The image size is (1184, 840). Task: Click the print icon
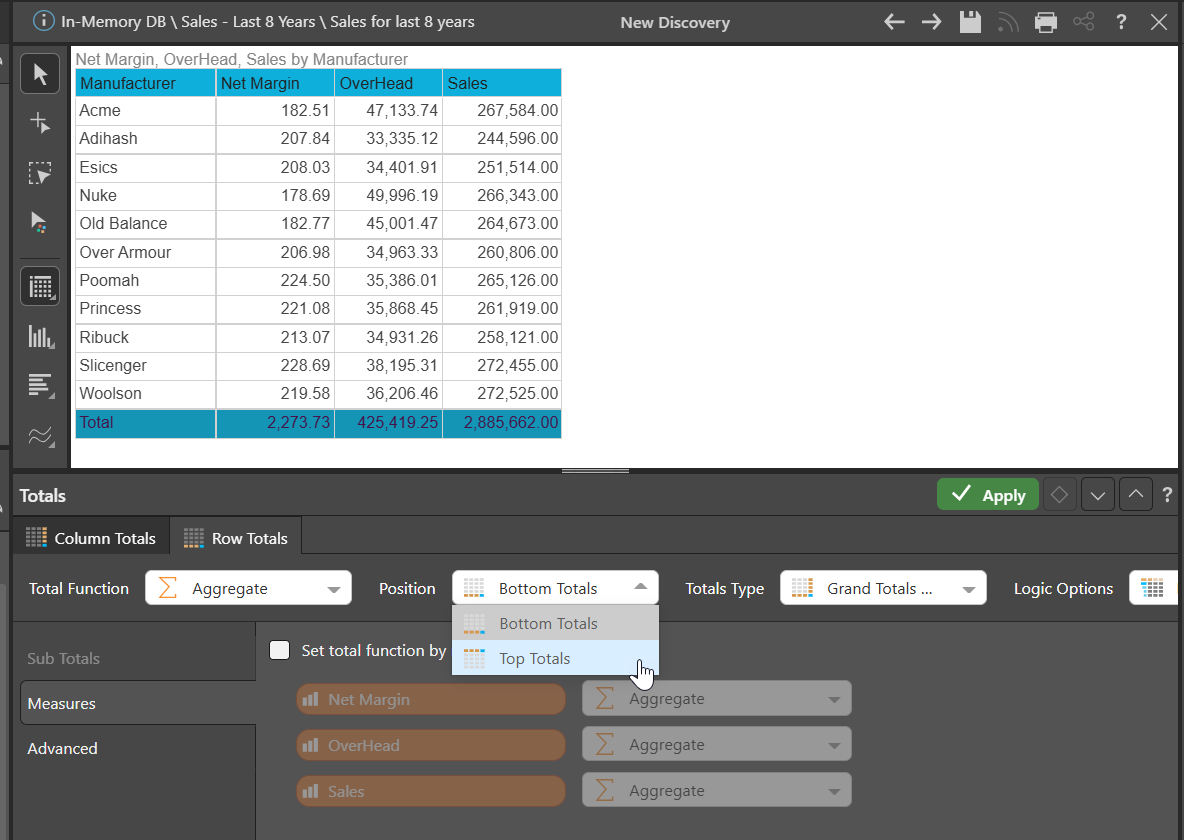coord(1046,22)
